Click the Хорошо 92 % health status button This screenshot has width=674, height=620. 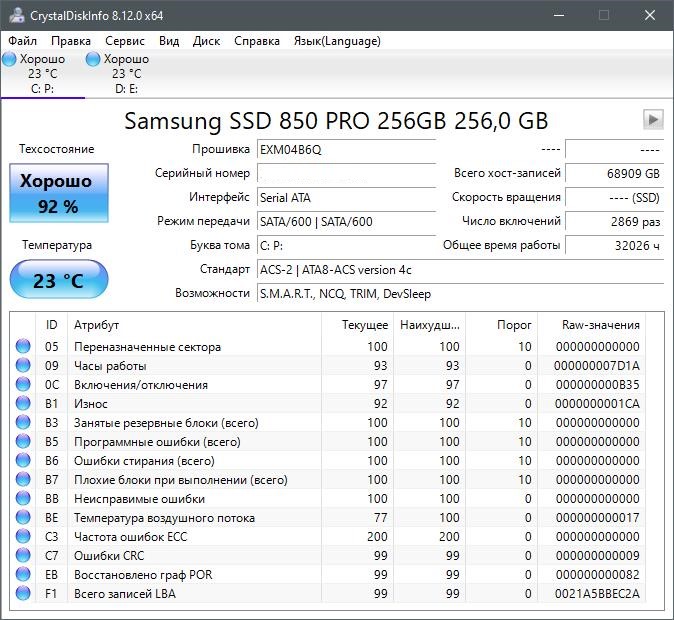click(59, 193)
